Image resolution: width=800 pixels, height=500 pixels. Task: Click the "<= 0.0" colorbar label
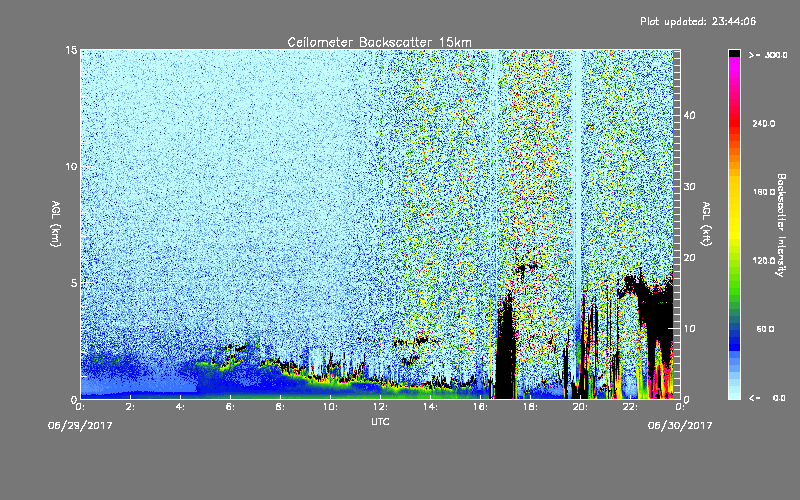point(767,398)
